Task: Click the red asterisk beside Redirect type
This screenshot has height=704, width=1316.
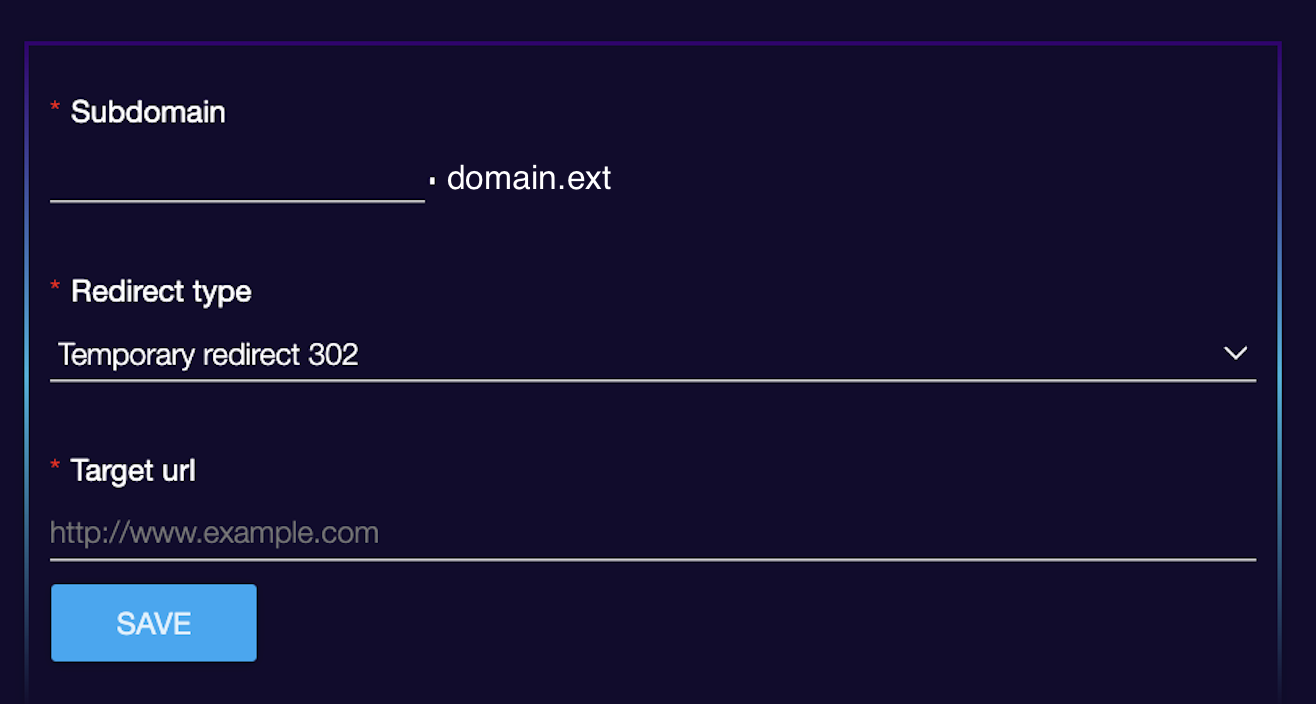Action: [x=55, y=287]
